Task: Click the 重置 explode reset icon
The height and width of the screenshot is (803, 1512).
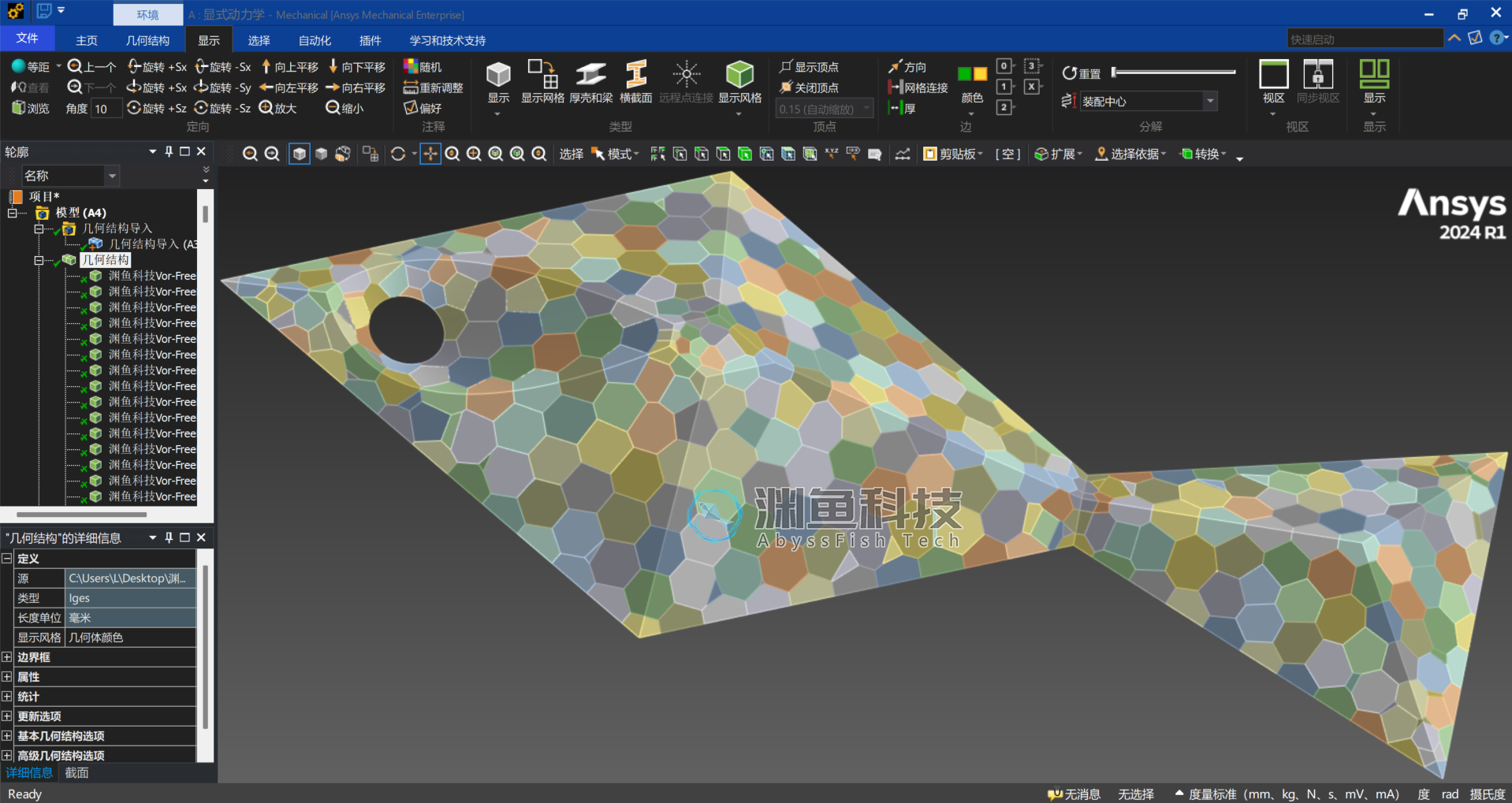Action: click(x=1070, y=73)
